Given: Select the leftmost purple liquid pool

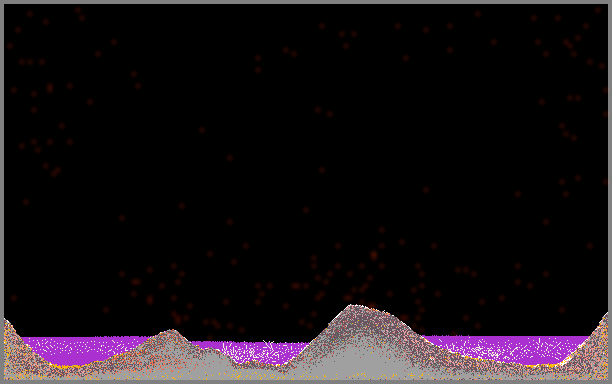Looking at the screenshot, I should coord(82,350).
